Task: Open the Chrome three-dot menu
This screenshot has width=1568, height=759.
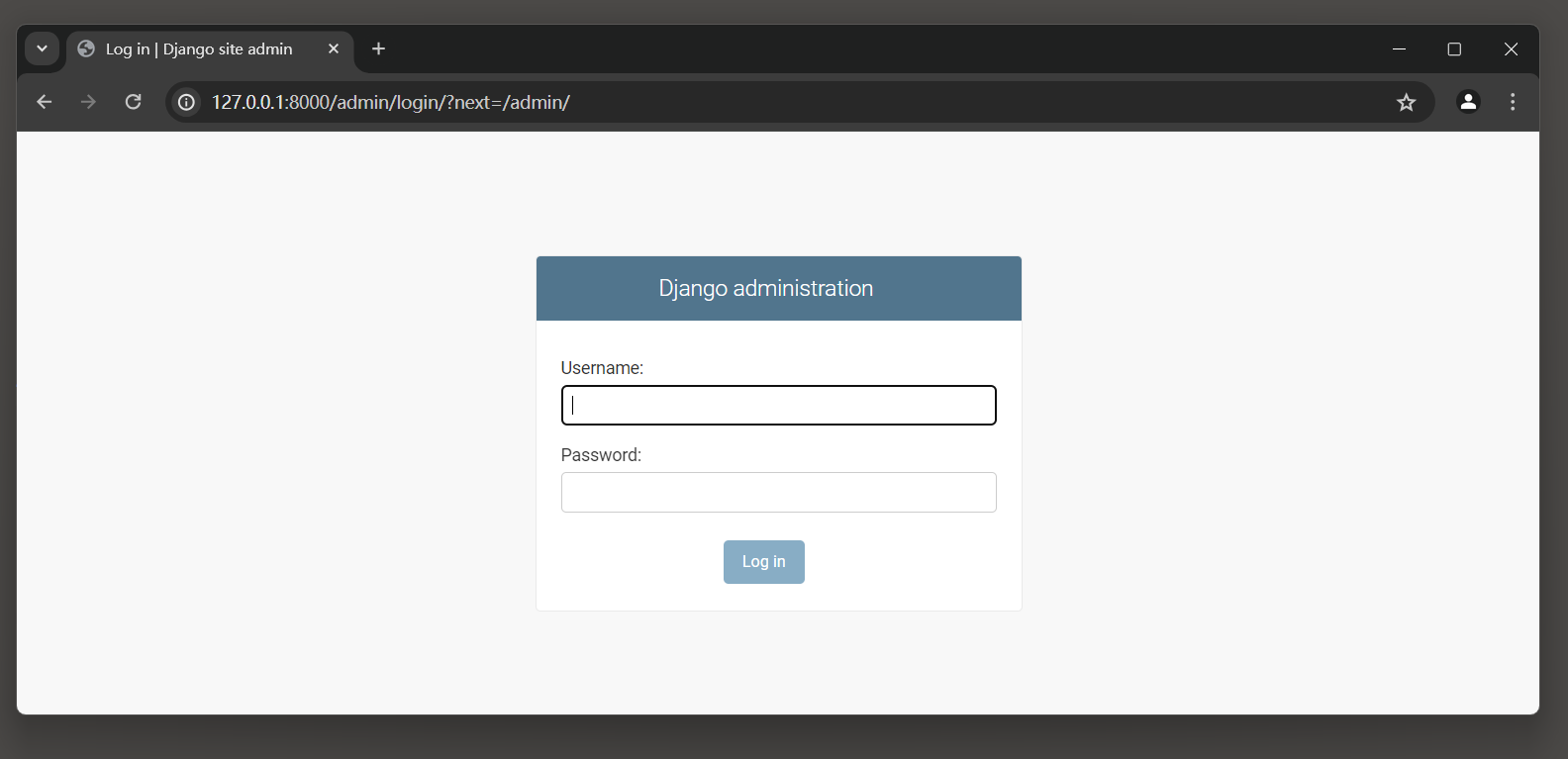Action: (x=1513, y=102)
